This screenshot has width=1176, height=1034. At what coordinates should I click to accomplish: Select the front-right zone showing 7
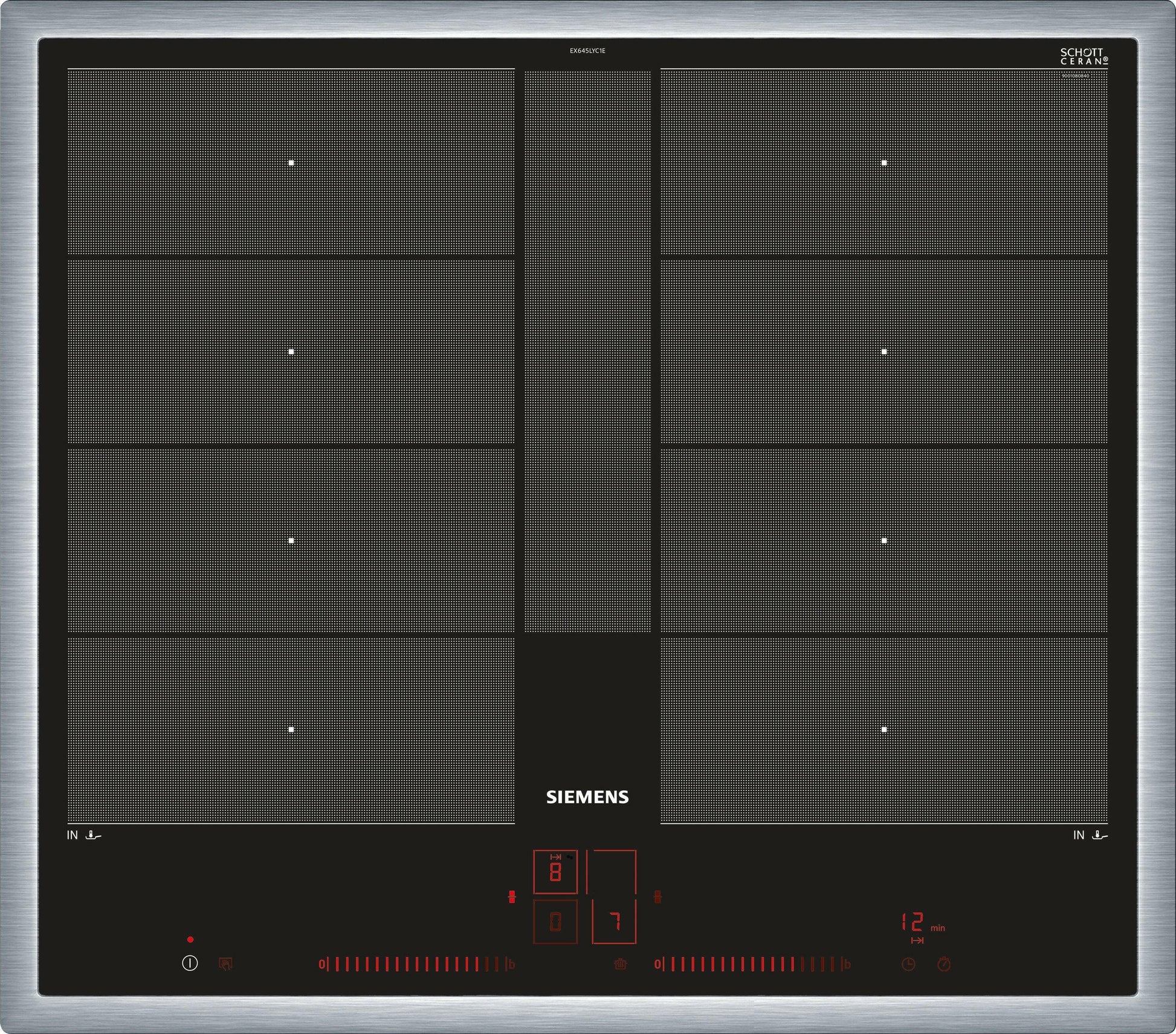pyautogui.click(x=614, y=922)
